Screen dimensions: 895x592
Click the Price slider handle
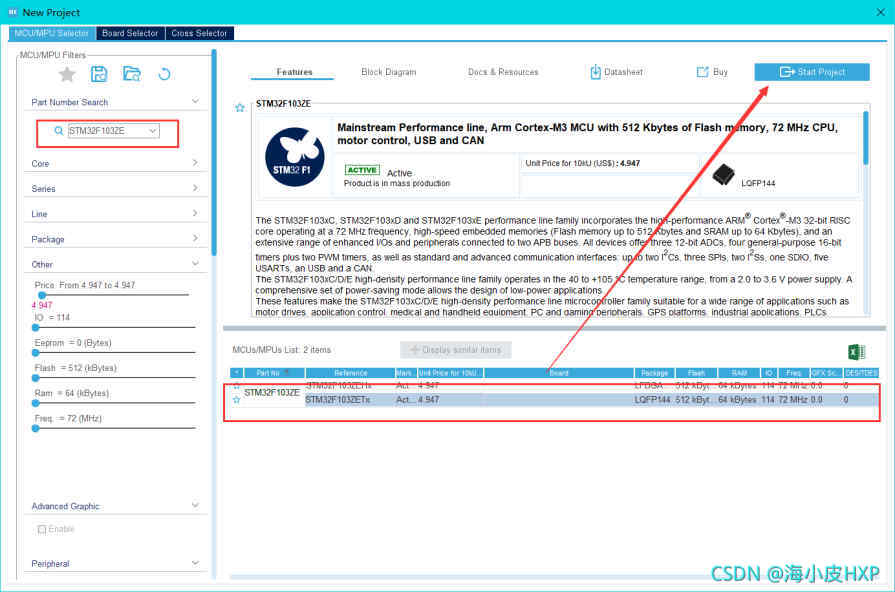coord(42,295)
